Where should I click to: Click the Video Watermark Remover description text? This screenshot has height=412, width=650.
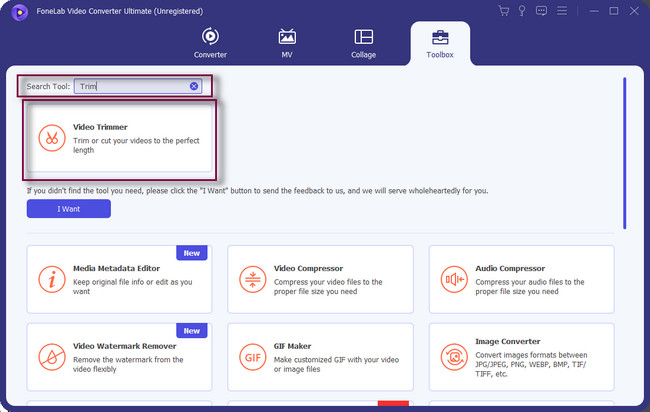(x=128, y=364)
